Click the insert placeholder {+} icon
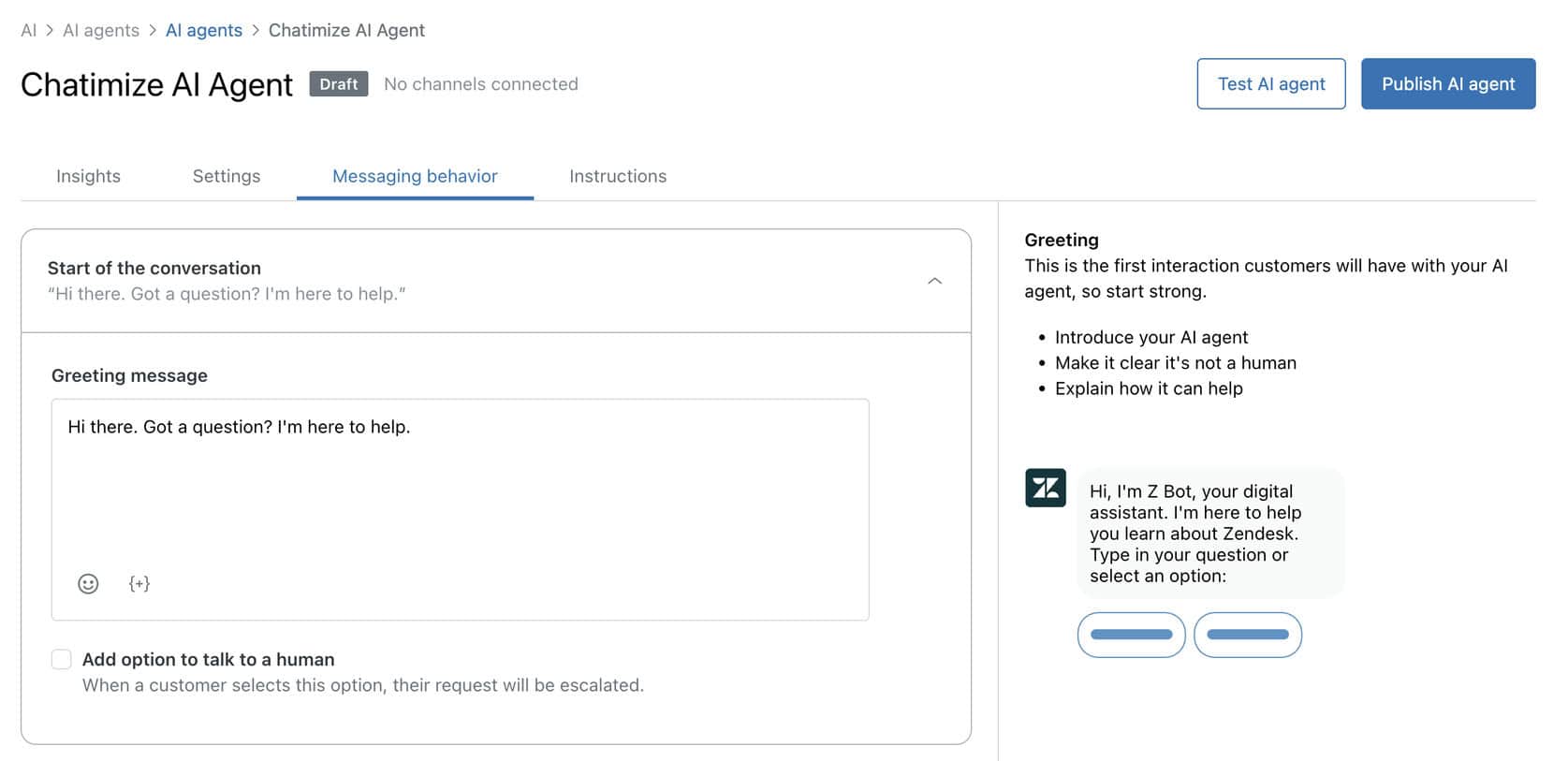The image size is (1568, 761). (139, 584)
